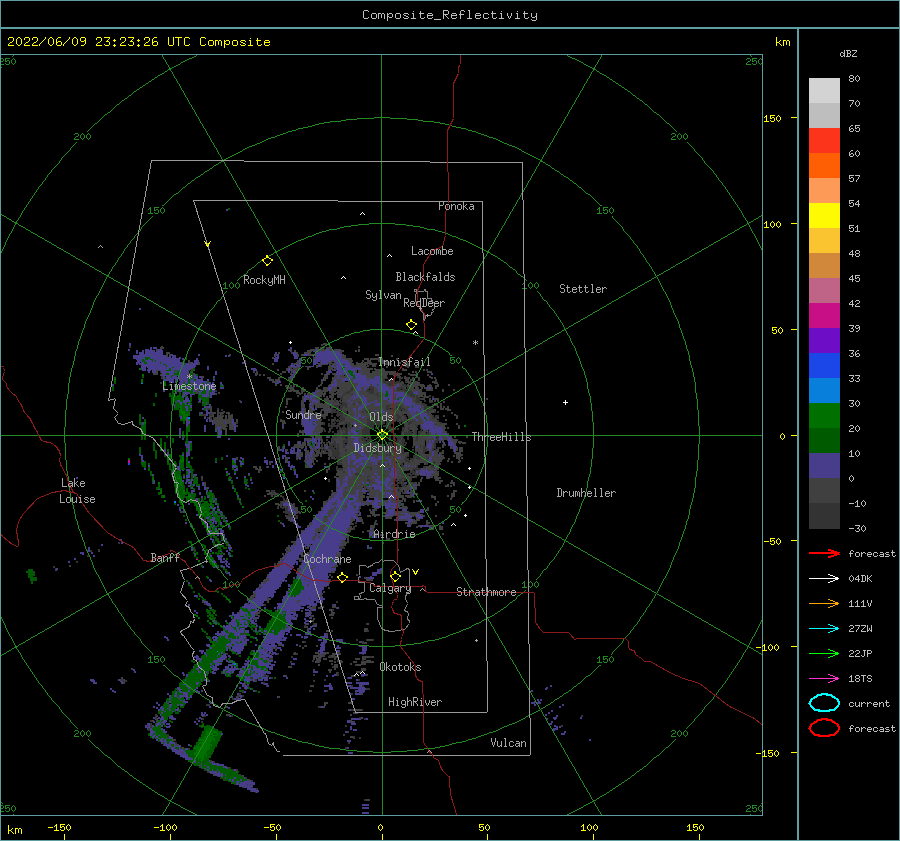Click white asterisk marker east of Innisfail
The image size is (900, 841).
[475, 343]
